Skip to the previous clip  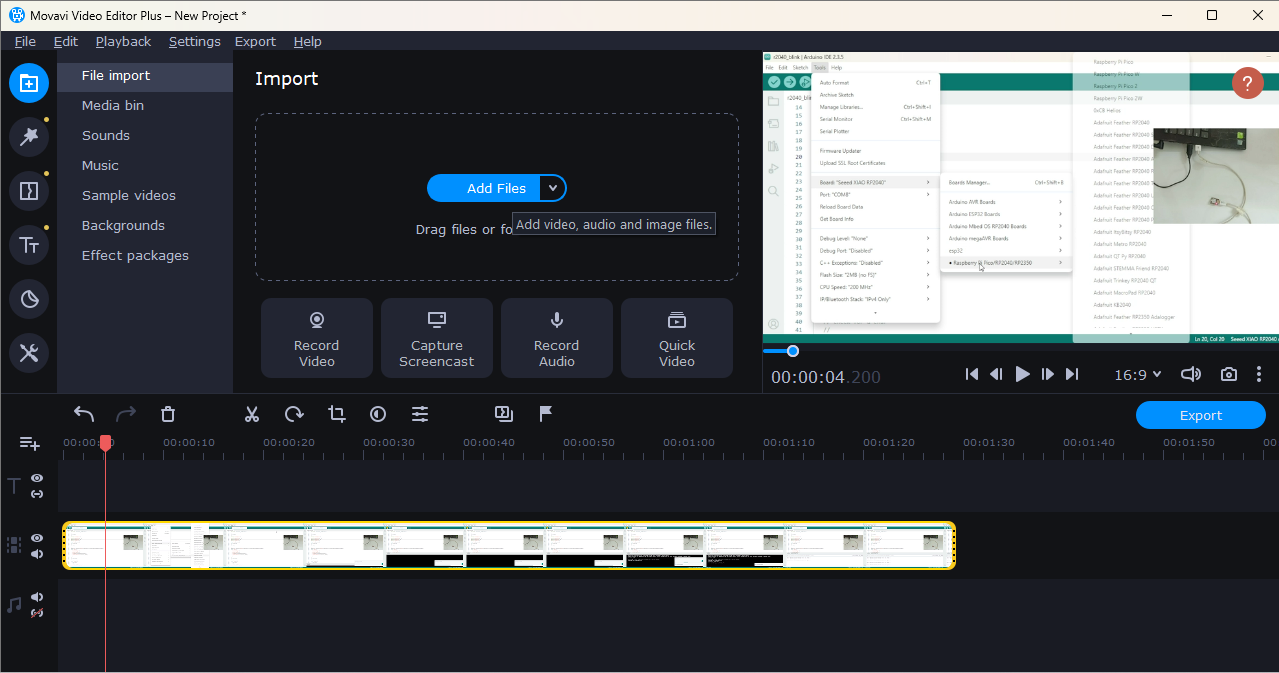point(972,374)
